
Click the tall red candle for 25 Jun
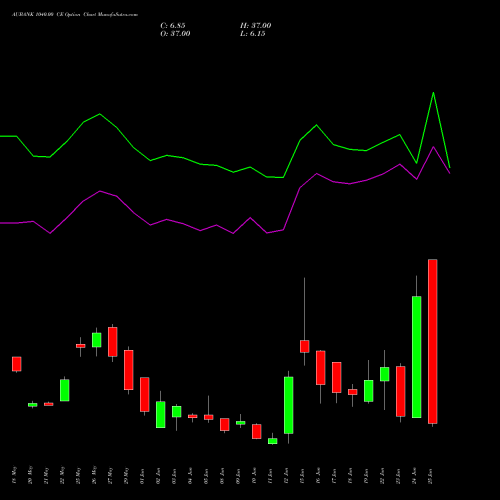coord(433,341)
